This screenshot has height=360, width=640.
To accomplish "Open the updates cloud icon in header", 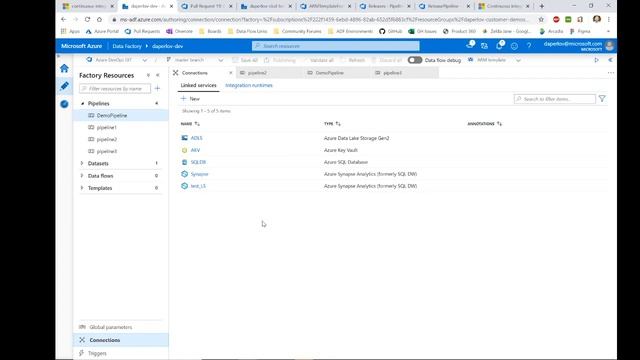I will pos(470,45).
